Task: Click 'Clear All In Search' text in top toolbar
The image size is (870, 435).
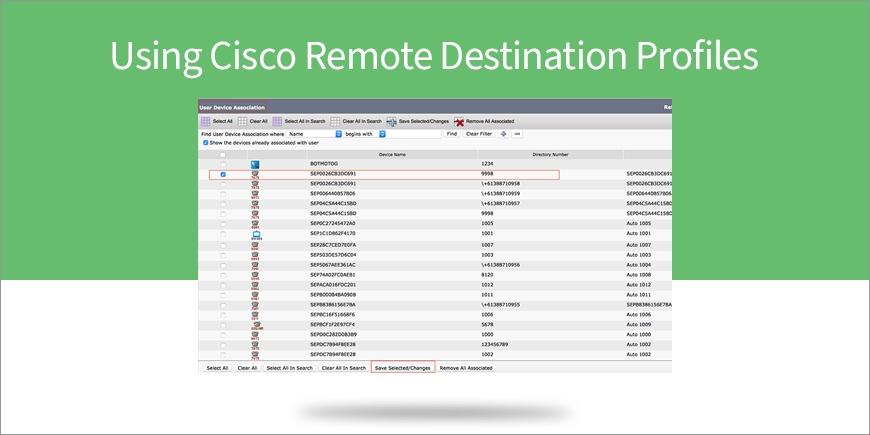Action: click(362, 121)
